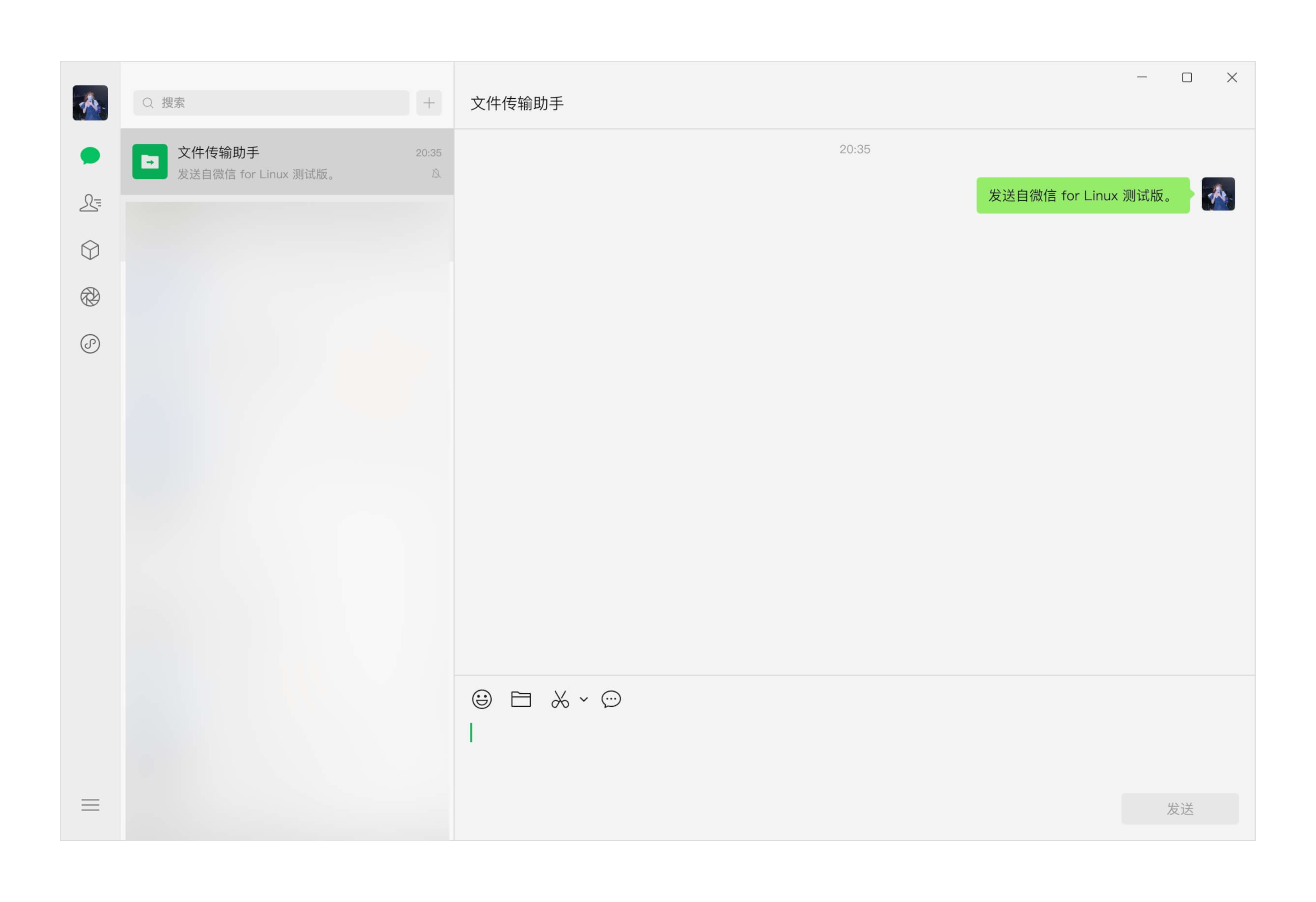Screen dimensions: 1316x902
Task: Click your profile avatar in sidebar
Action: (x=90, y=102)
